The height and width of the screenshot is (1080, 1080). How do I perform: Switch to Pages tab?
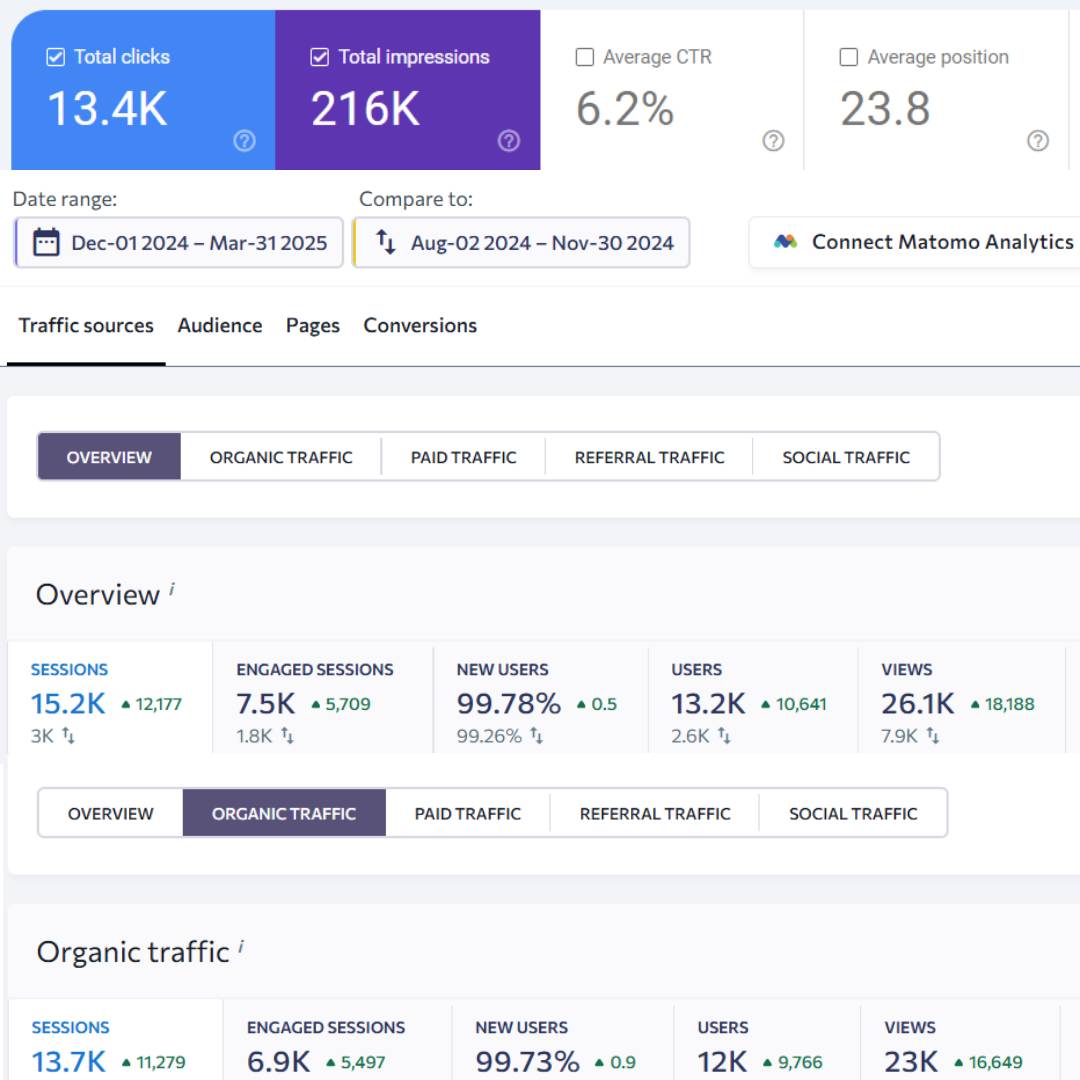(313, 325)
